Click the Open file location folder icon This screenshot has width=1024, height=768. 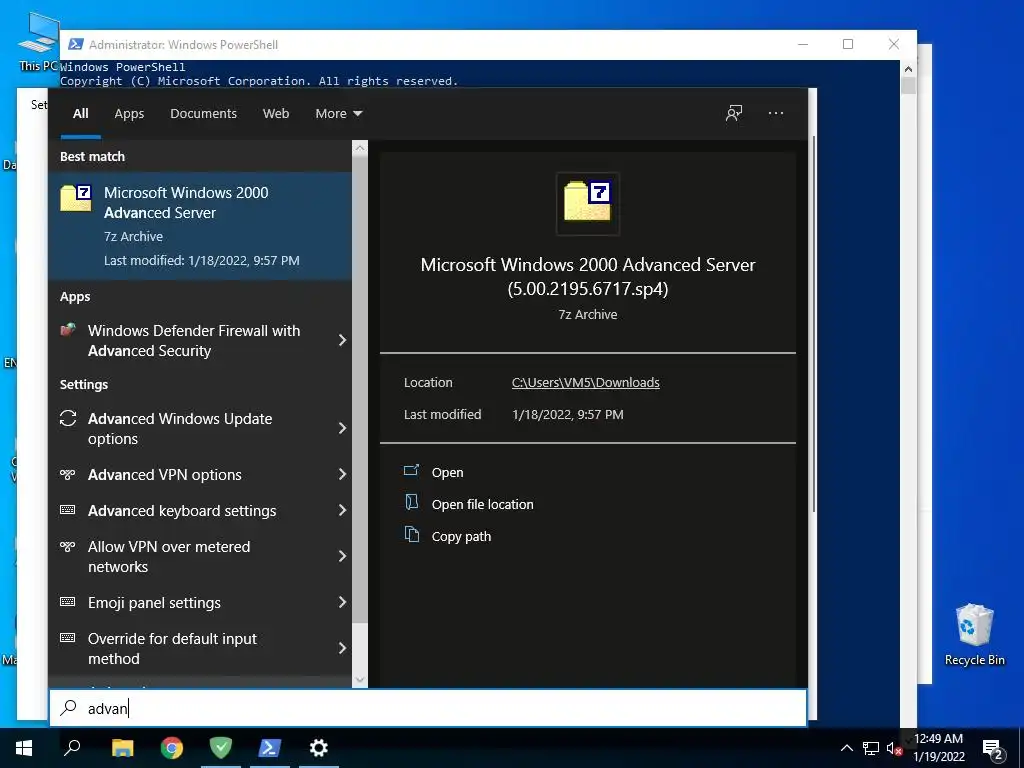[411, 502]
